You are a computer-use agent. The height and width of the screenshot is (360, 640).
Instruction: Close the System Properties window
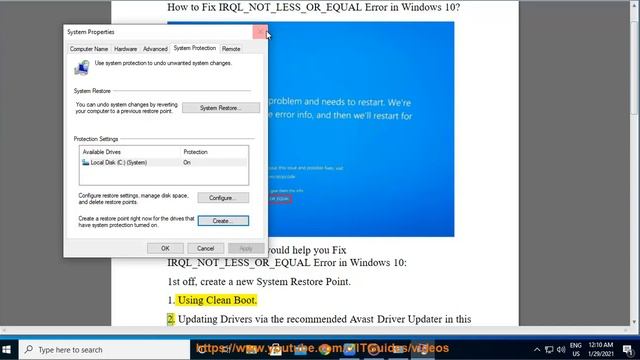pos(260,32)
